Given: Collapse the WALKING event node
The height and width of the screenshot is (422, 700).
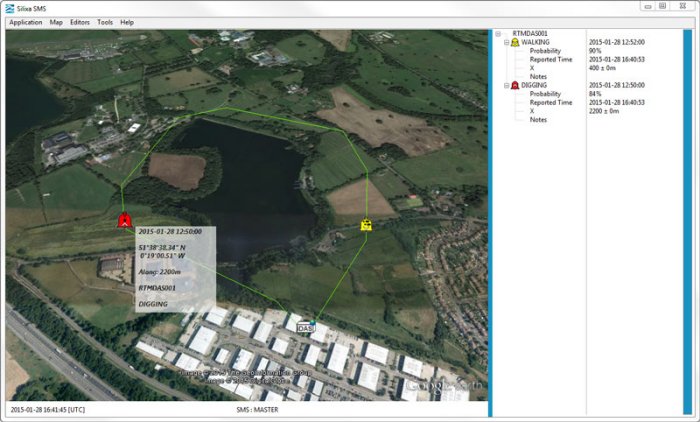Looking at the screenshot, I should point(506,42).
